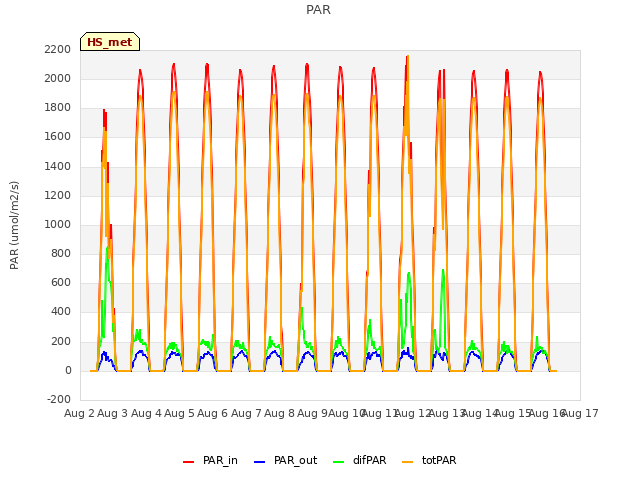
Task: Click the Aug 3 x-axis label
Action: click(x=113, y=413)
